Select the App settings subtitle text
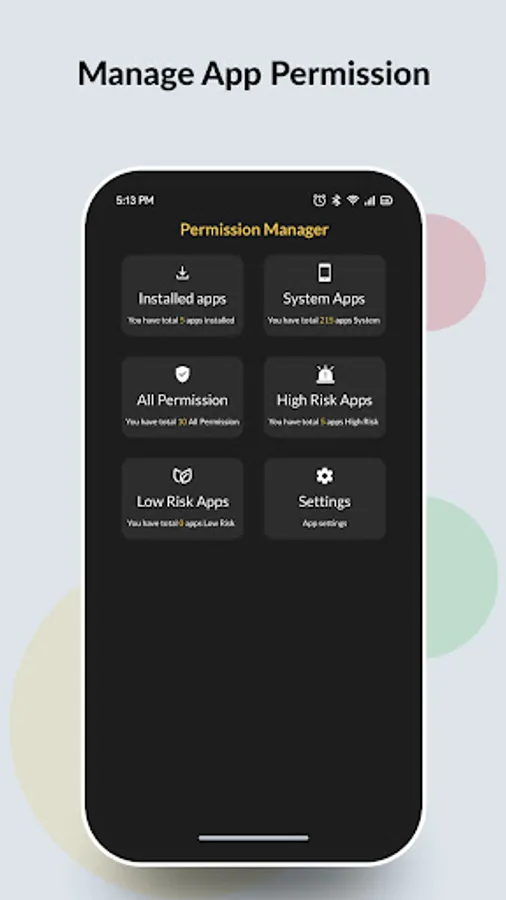Image resolution: width=506 pixels, height=900 pixels. point(325,523)
